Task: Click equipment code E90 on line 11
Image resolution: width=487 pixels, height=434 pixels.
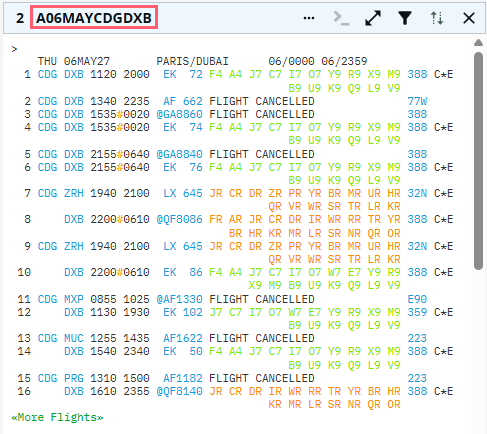Action: [417, 299]
